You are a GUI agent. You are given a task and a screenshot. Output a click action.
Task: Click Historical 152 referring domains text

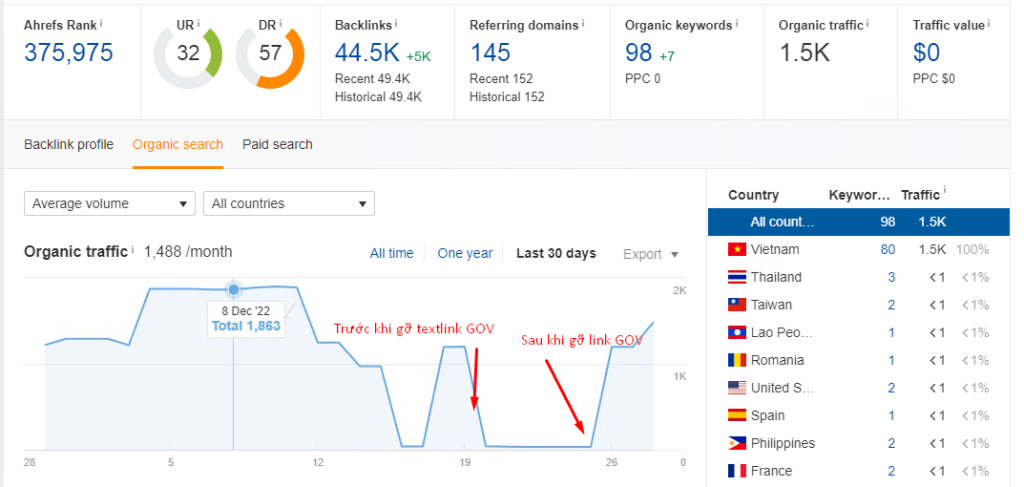(507, 97)
